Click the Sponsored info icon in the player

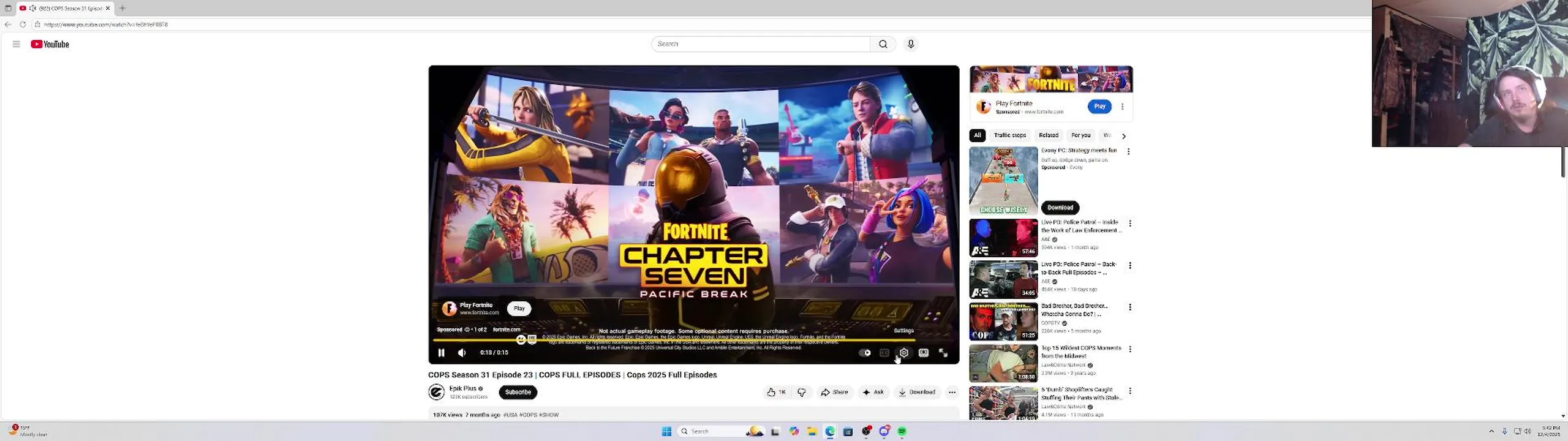[467, 330]
